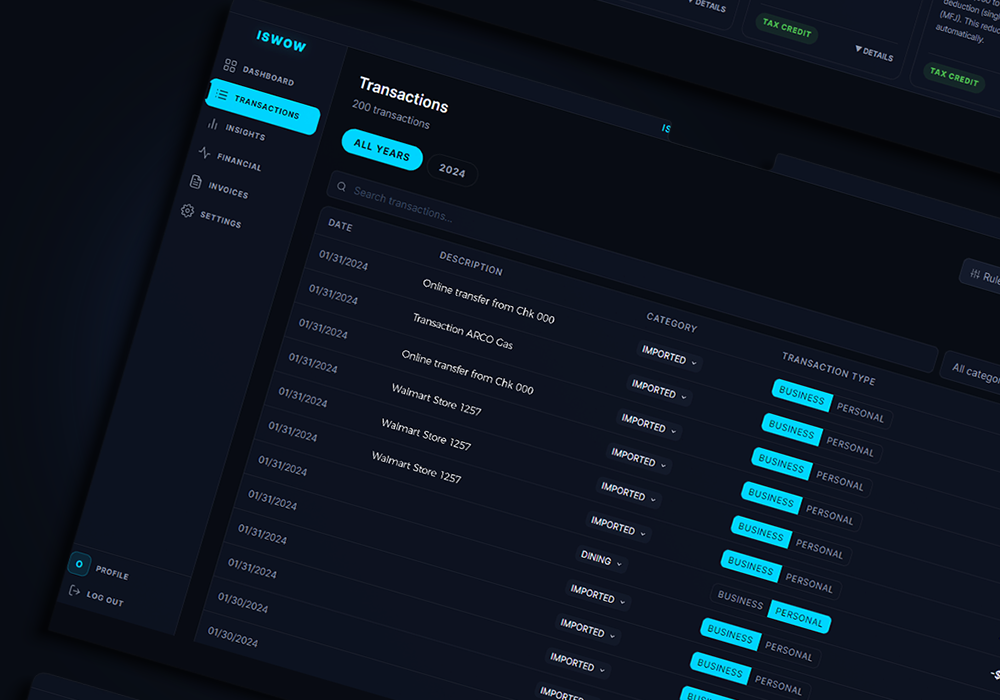Expand the Imported dropdown in ARCO Gas row
The image size is (1000, 700).
[x=659, y=388]
